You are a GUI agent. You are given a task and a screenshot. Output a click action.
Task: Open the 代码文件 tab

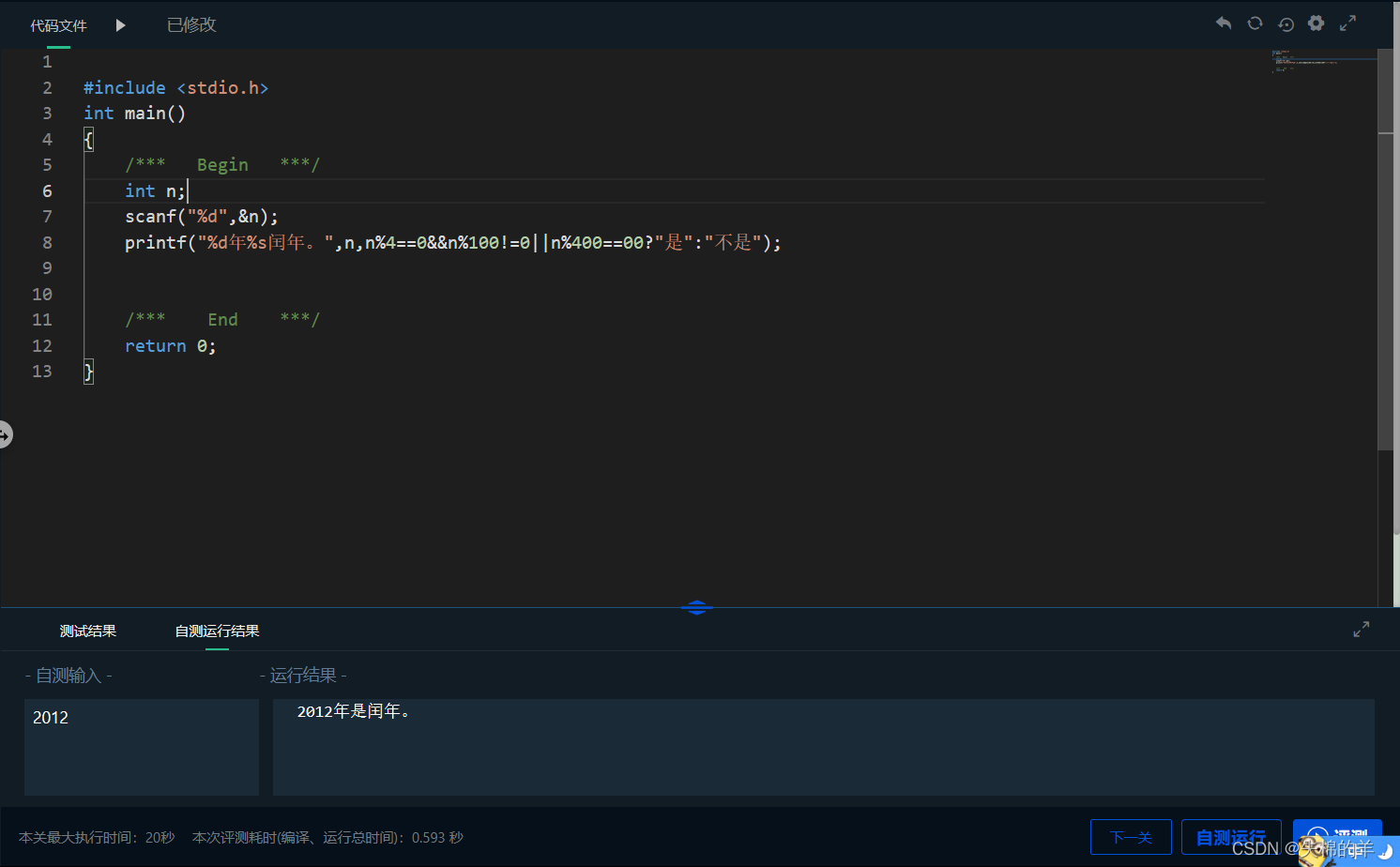(x=58, y=25)
